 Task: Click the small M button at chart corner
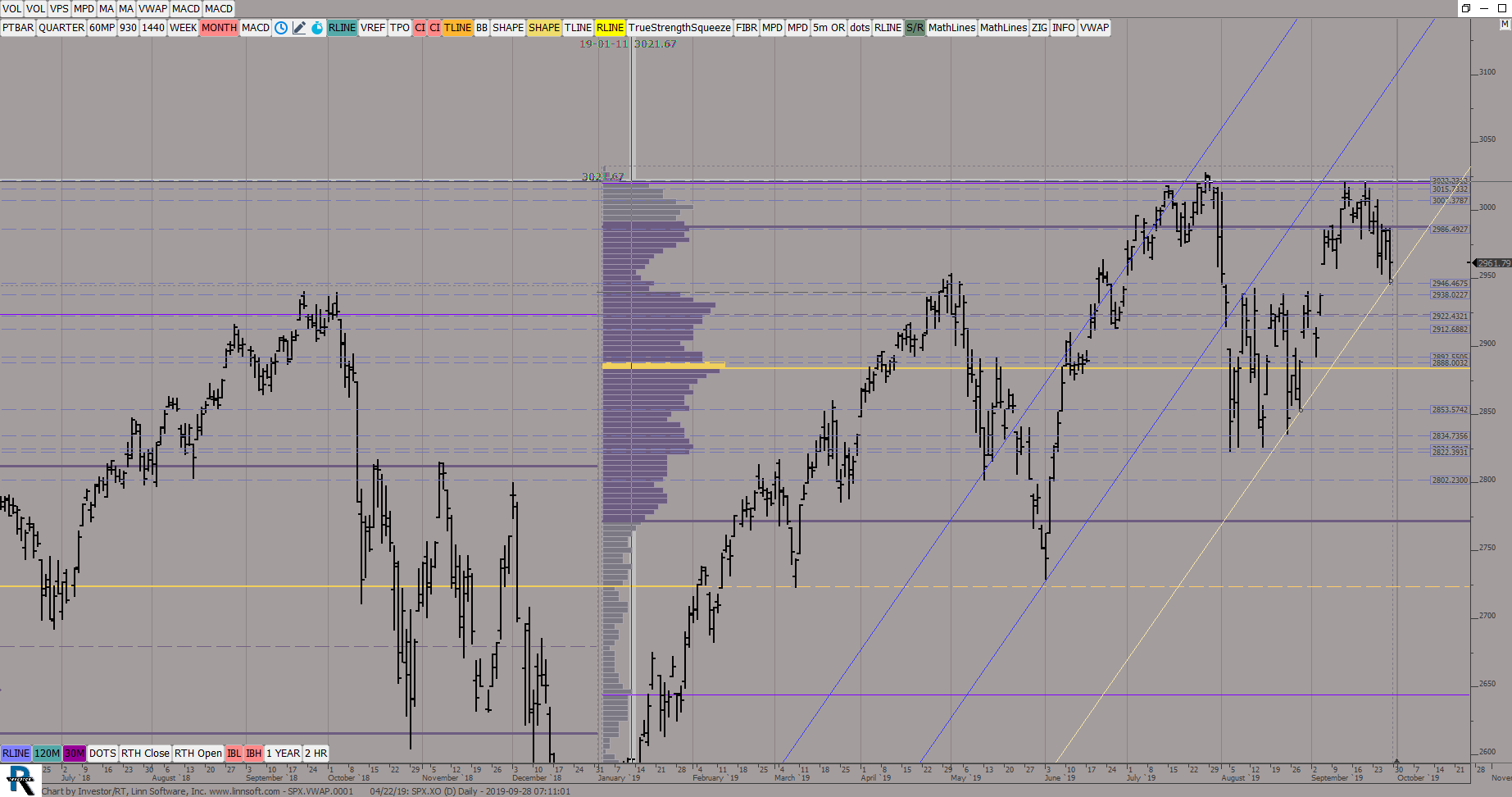point(1505,25)
